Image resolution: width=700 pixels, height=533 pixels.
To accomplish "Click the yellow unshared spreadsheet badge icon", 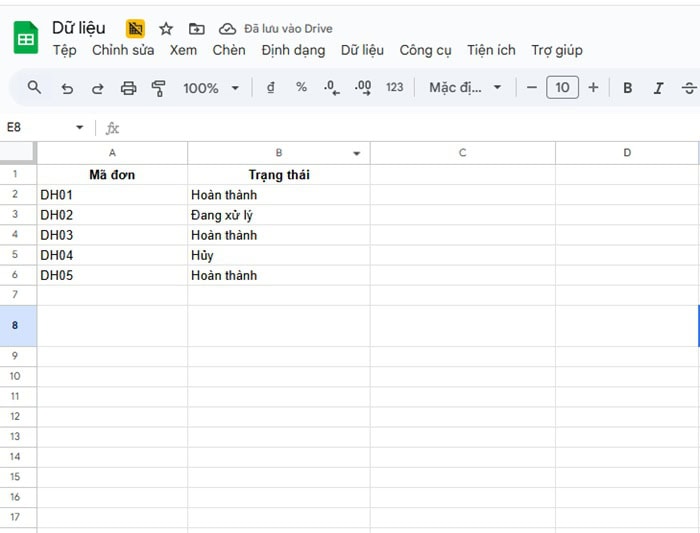I will tap(135, 29).
